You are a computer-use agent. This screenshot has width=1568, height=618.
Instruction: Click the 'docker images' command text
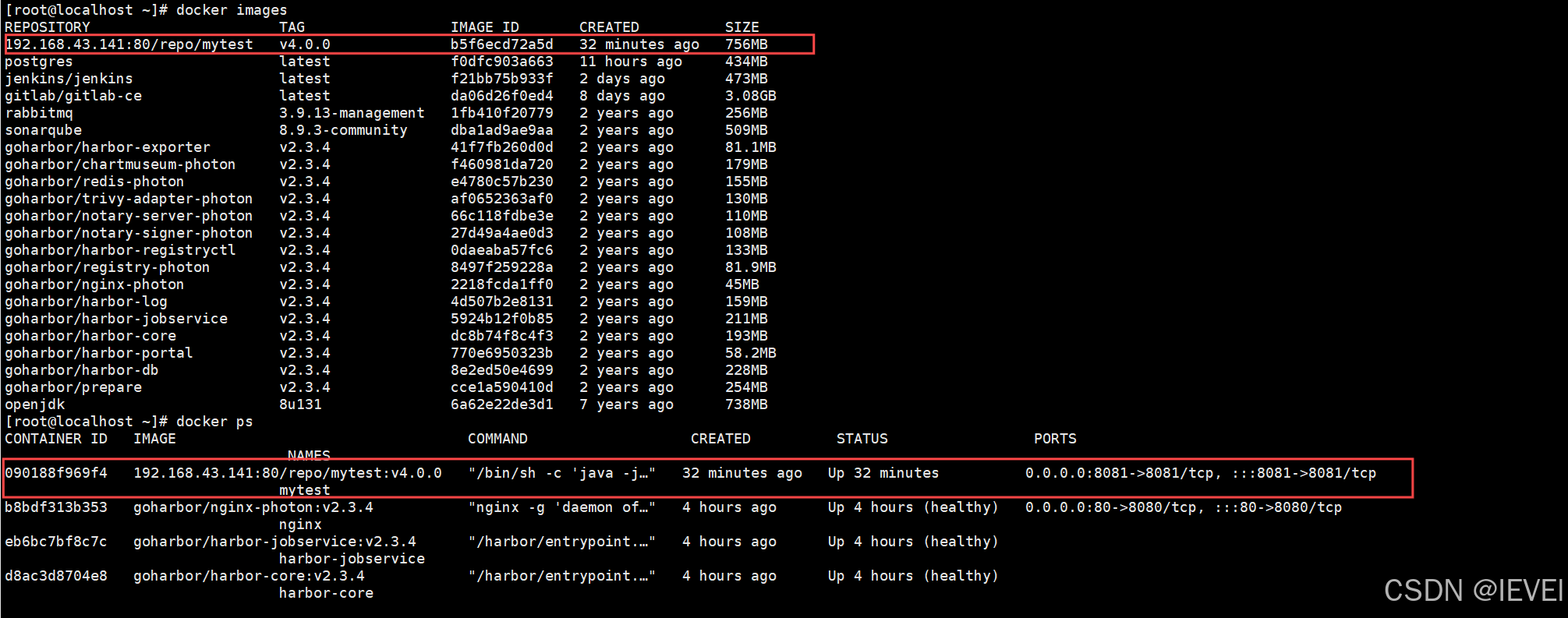(232, 10)
